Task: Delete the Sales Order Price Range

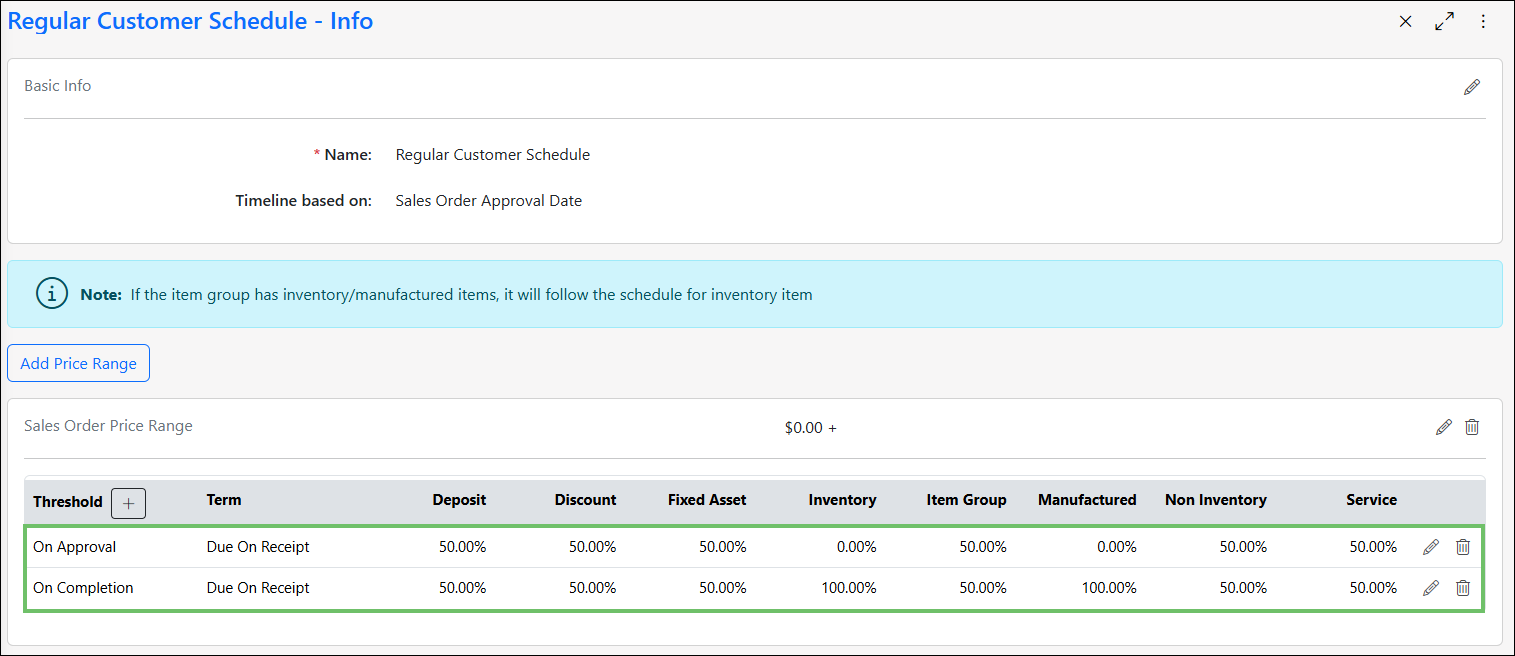Action: [x=1472, y=427]
